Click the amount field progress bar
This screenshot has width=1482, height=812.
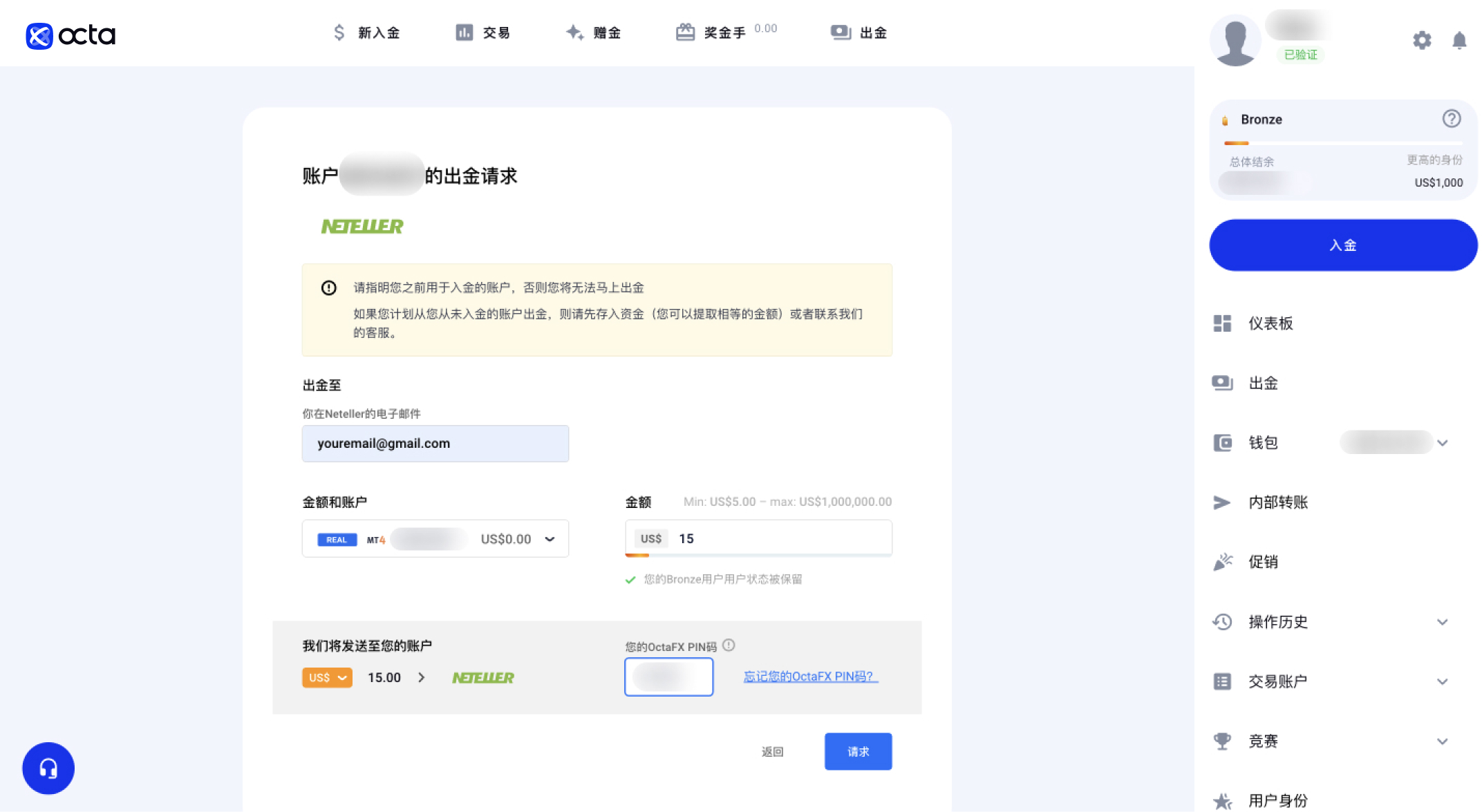tap(758, 555)
